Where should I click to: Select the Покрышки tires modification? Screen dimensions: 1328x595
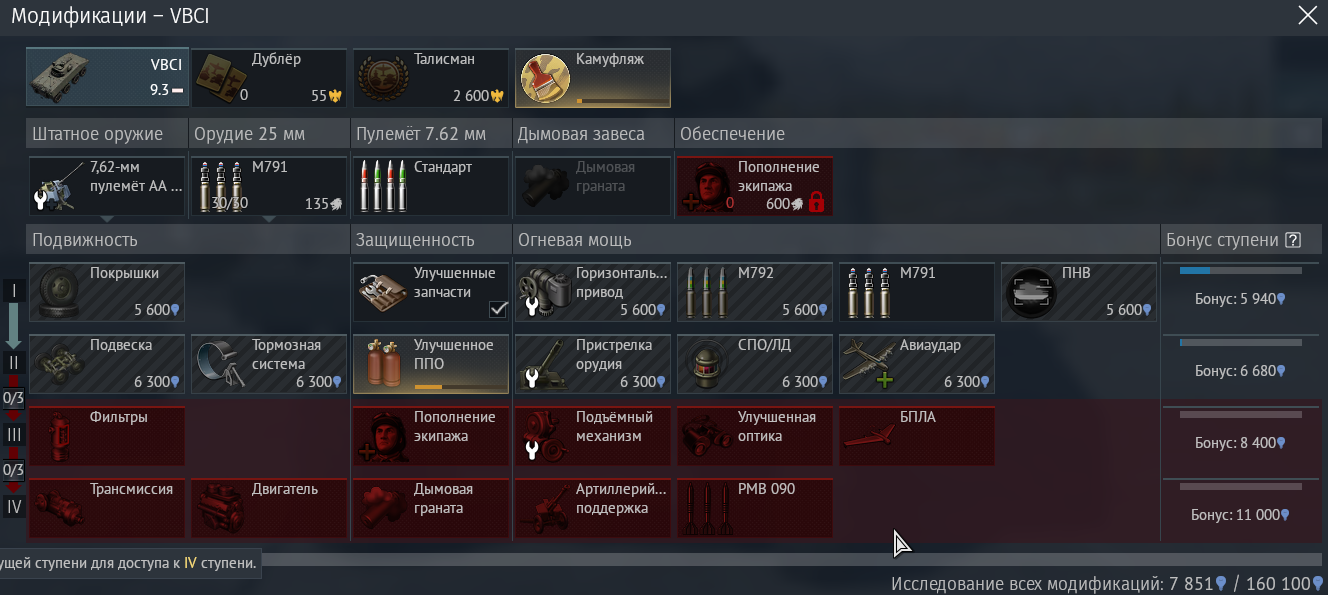coord(107,291)
